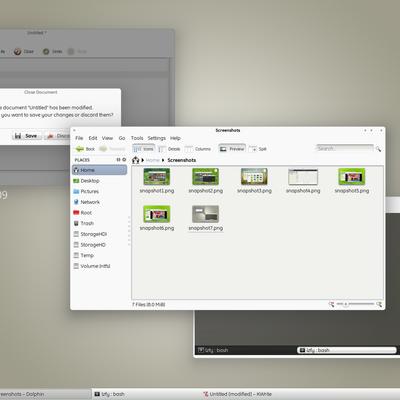Select Network in the Places panel
This screenshot has width=400, height=400.
pos(99,202)
